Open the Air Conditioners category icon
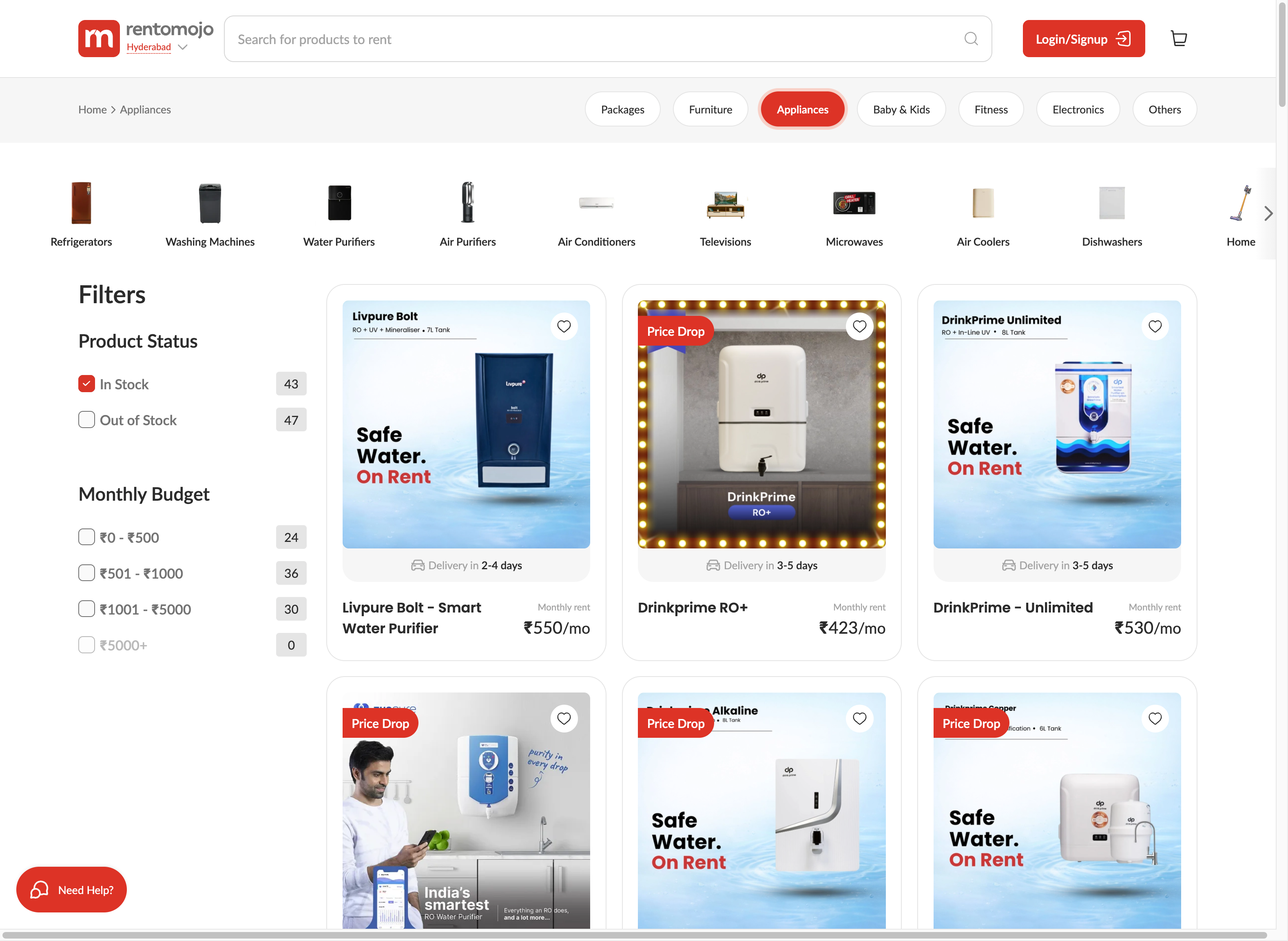The width and height of the screenshot is (1288, 941). (x=596, y=203)
